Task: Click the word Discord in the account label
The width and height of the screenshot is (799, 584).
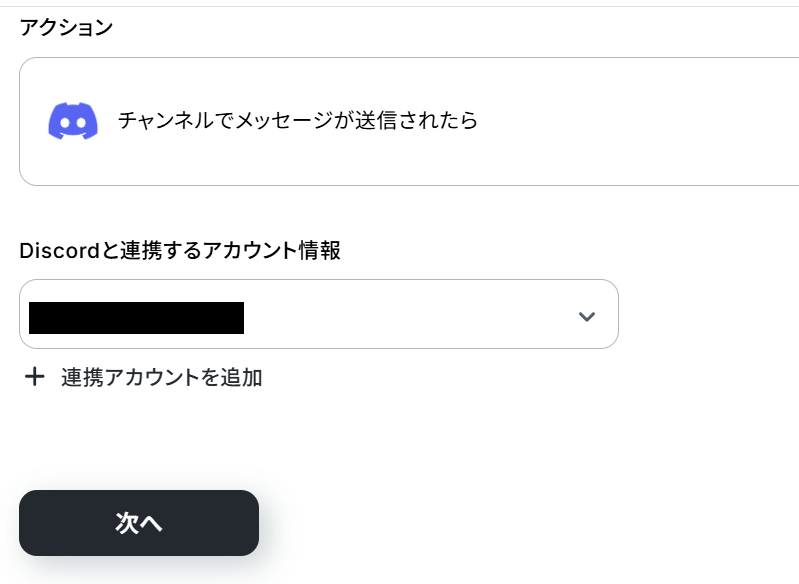Action: [x=59, y=251]
